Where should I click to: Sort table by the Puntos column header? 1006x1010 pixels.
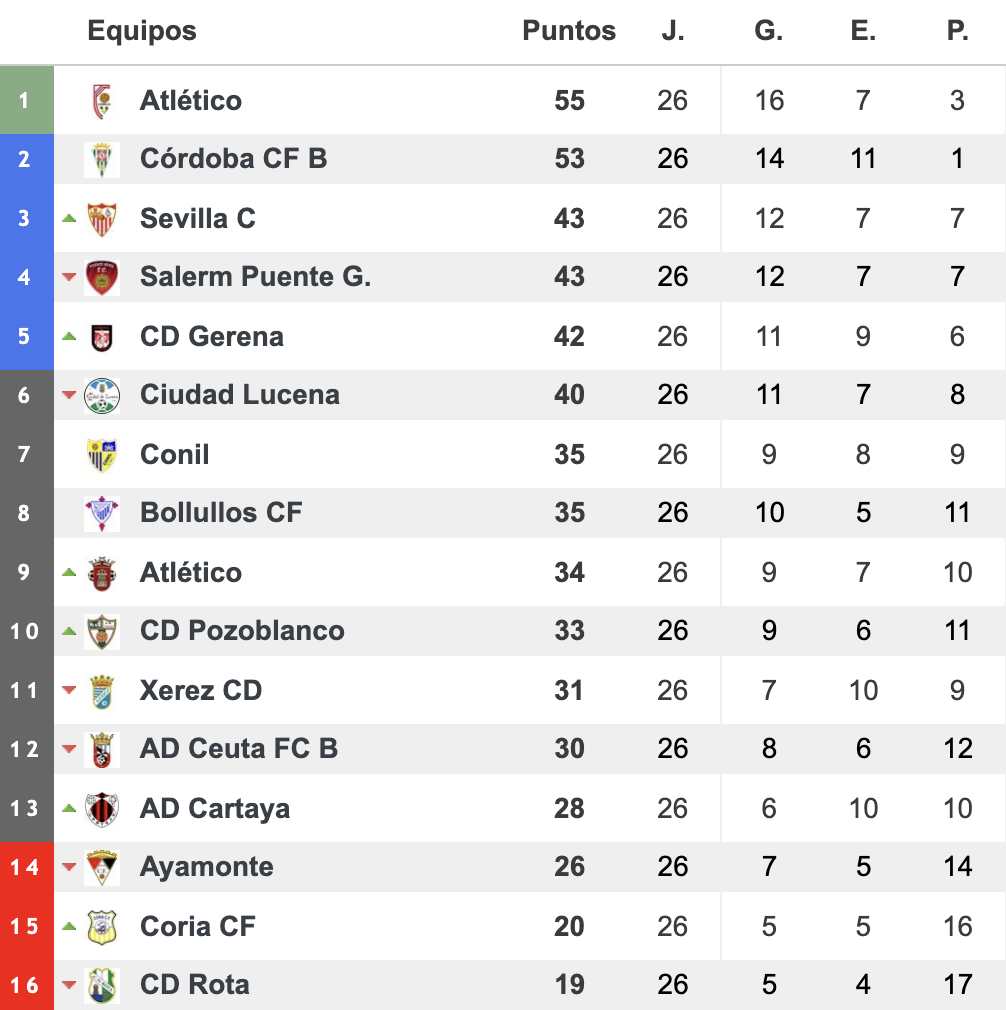(569, 30)
